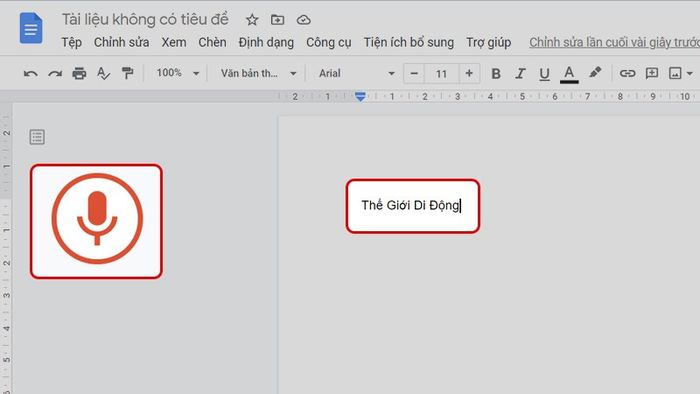700x394 pixels.
Task: Open the Công cụ menu
Action: (x=329, y=43)
